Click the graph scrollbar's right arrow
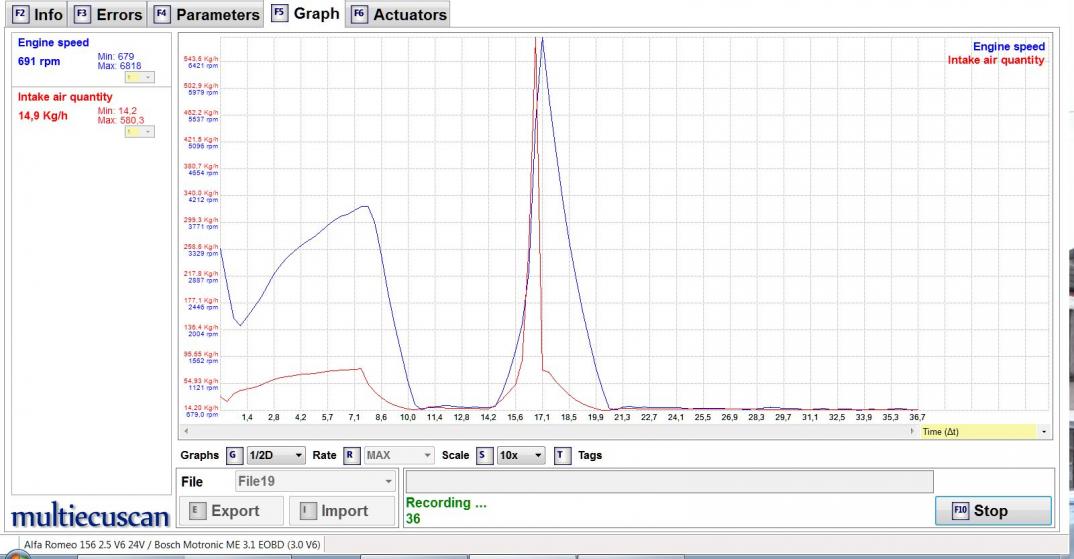Viewport: 1074px width, 559px height. tap(912, 431)
